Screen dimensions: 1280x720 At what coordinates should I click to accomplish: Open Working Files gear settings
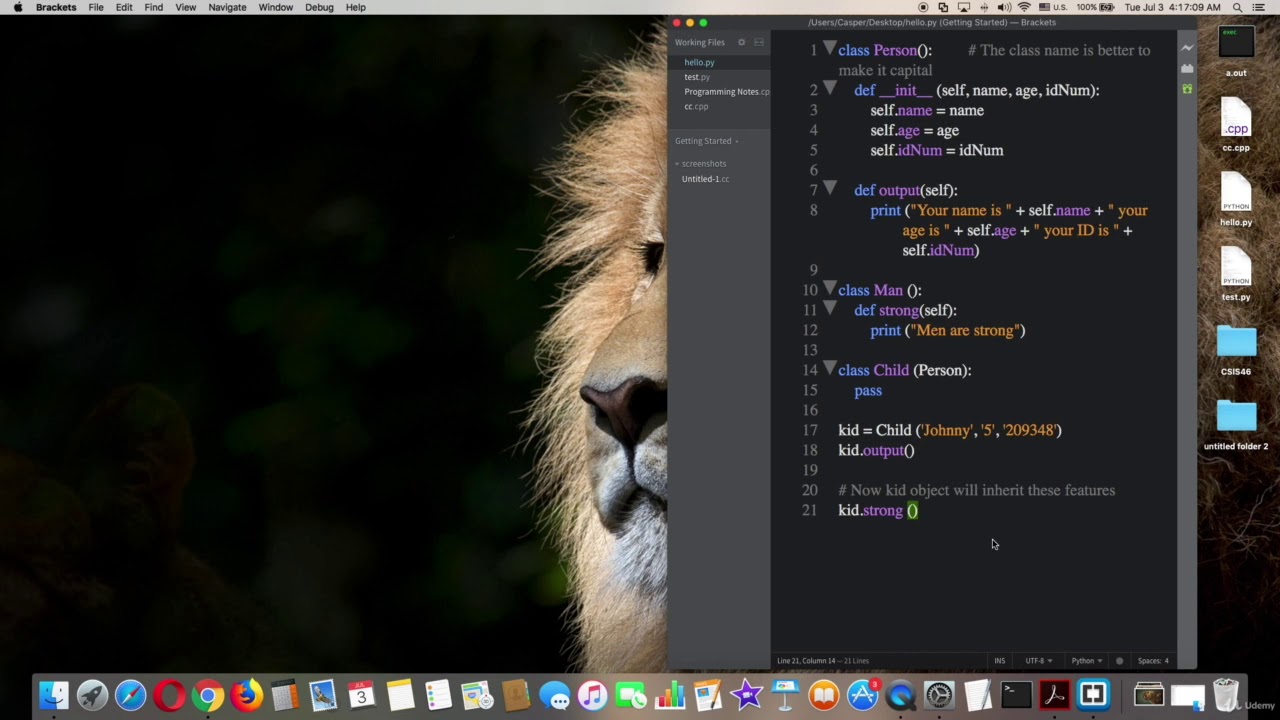tap(741, 42)
